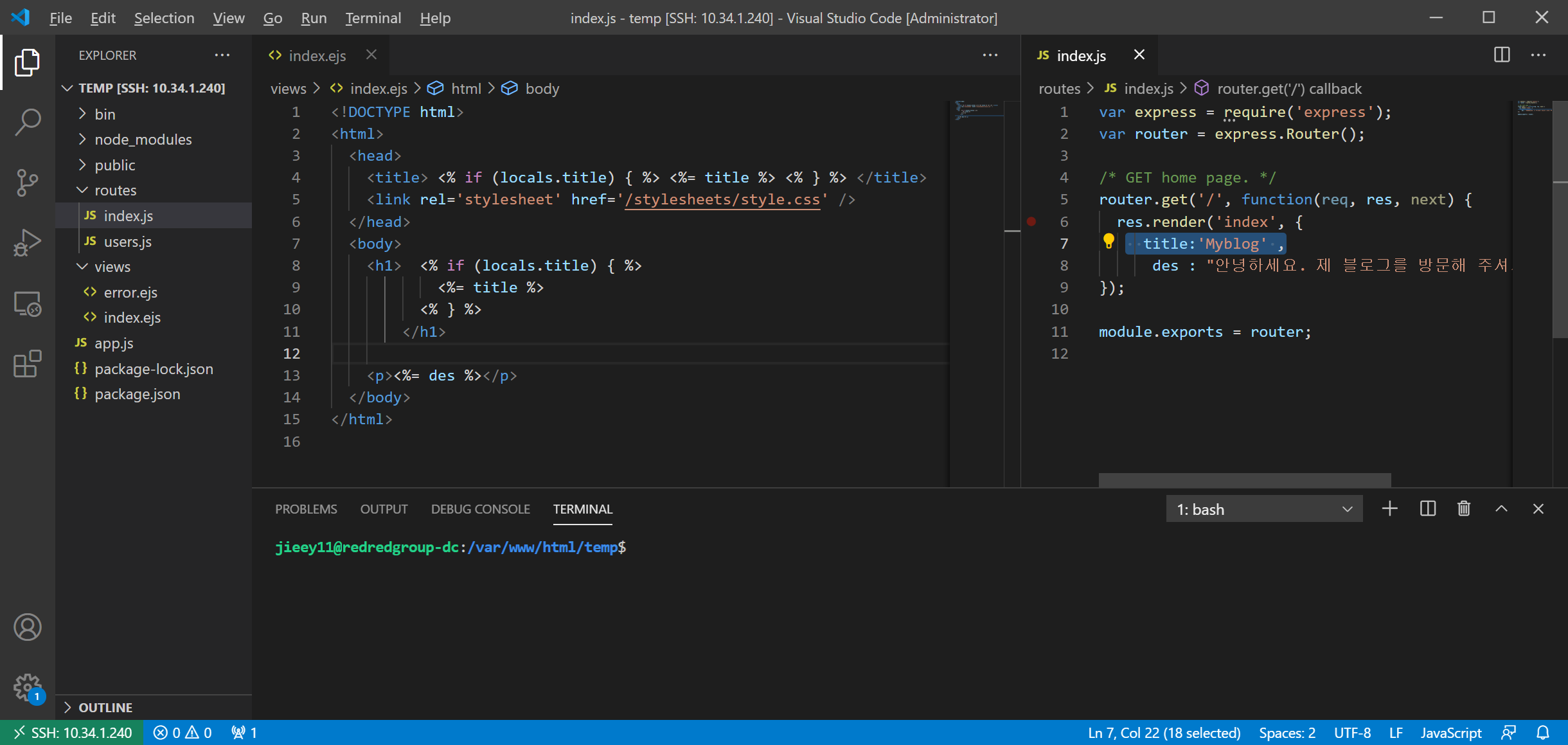Click the JavaScript language mode button

(x=1450, y=733)
